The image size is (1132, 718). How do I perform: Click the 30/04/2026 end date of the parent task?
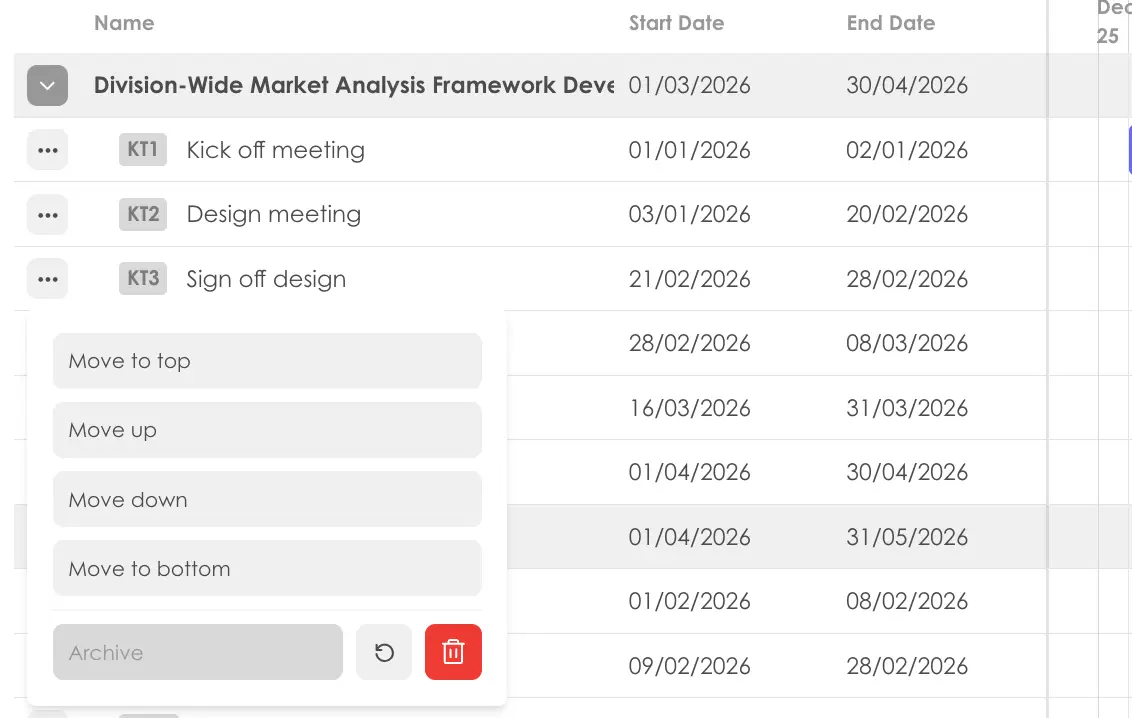click(x=907, y=85)
